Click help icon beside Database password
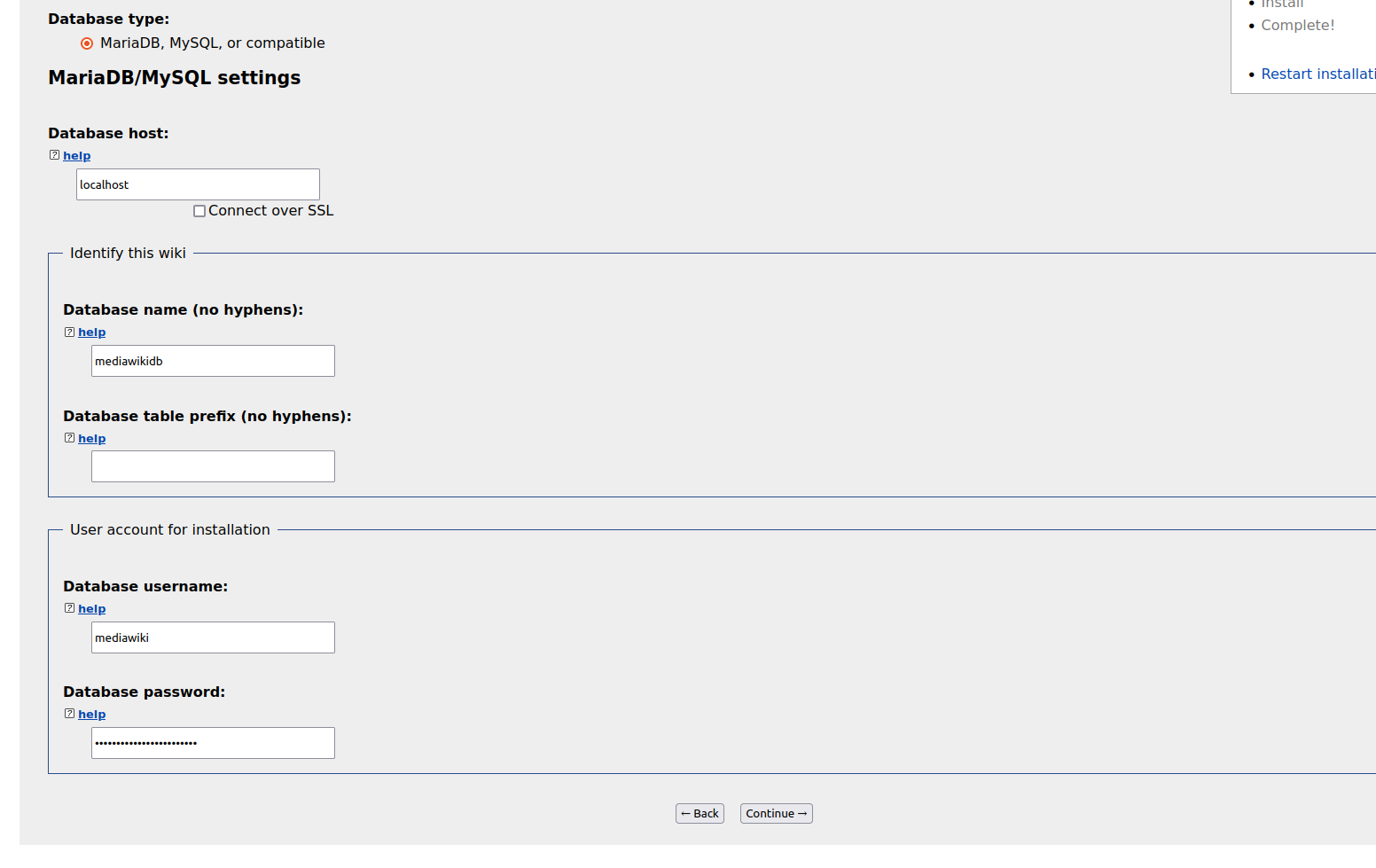Image resolution: width=1376 pixels, height=868 pixels. (69, 714)
